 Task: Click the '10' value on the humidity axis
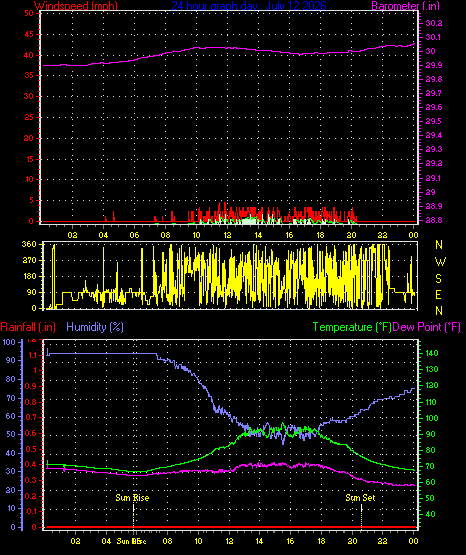pyautogui.click(x=11, y=509)
